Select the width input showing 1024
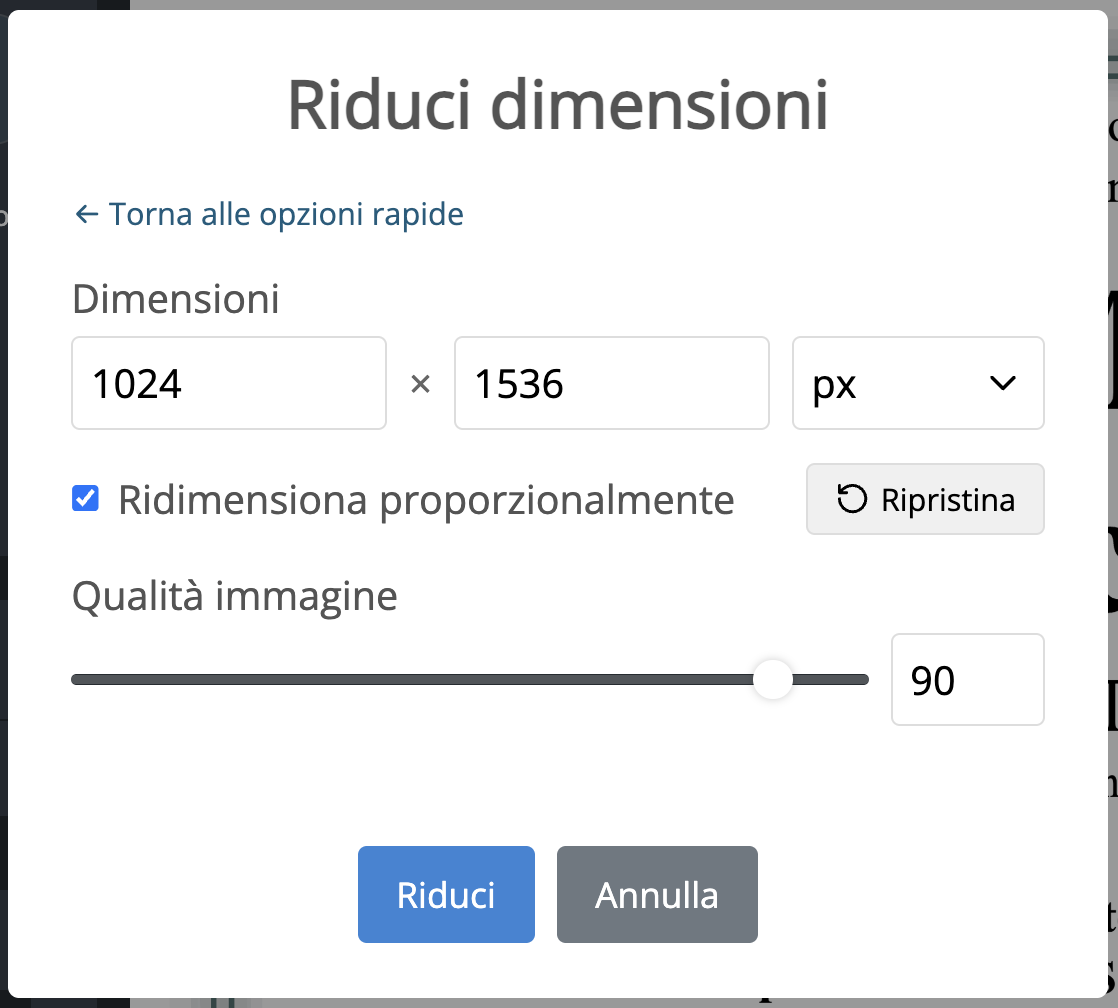This screenshot has width=1118, height=1008. pos(228,383)
